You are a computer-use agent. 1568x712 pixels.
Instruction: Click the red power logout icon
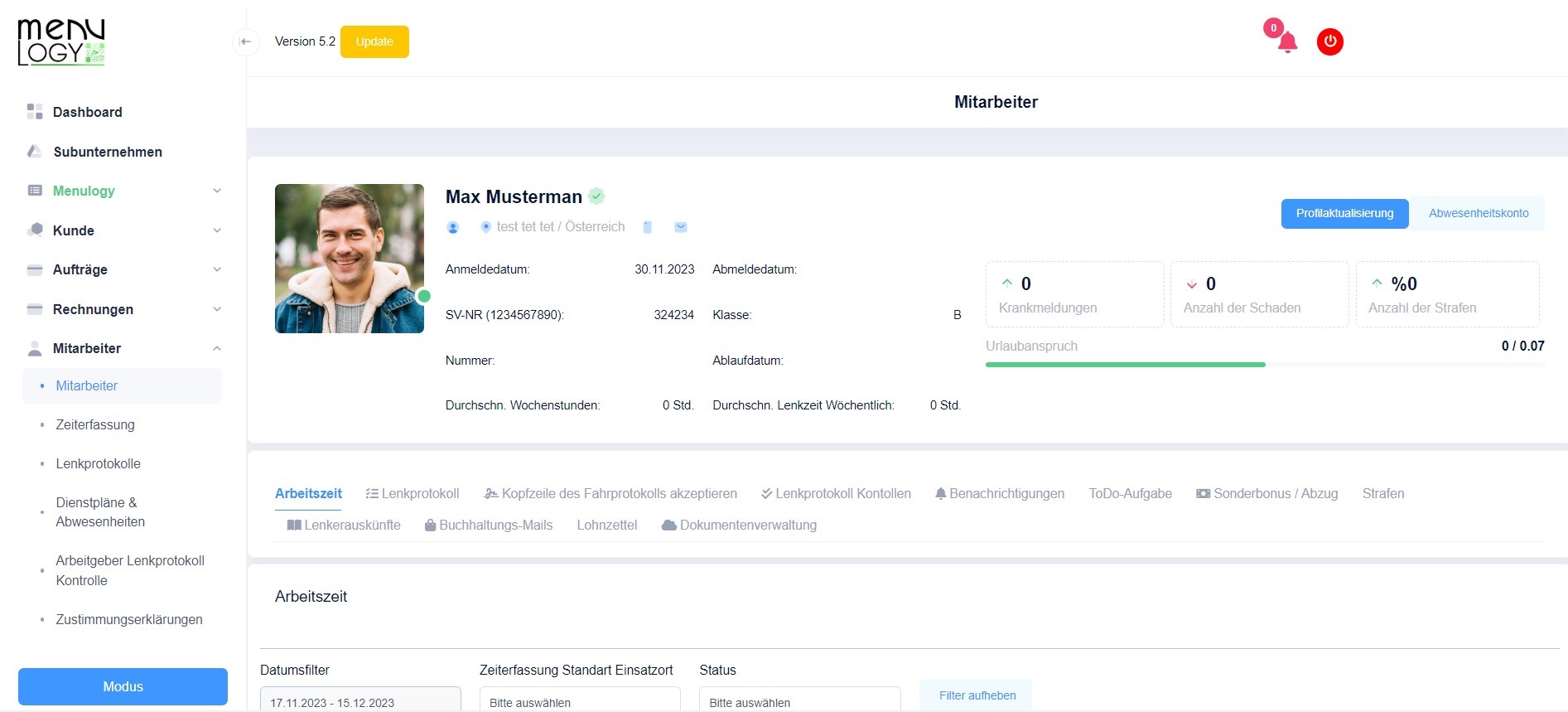pos(1330,41)
